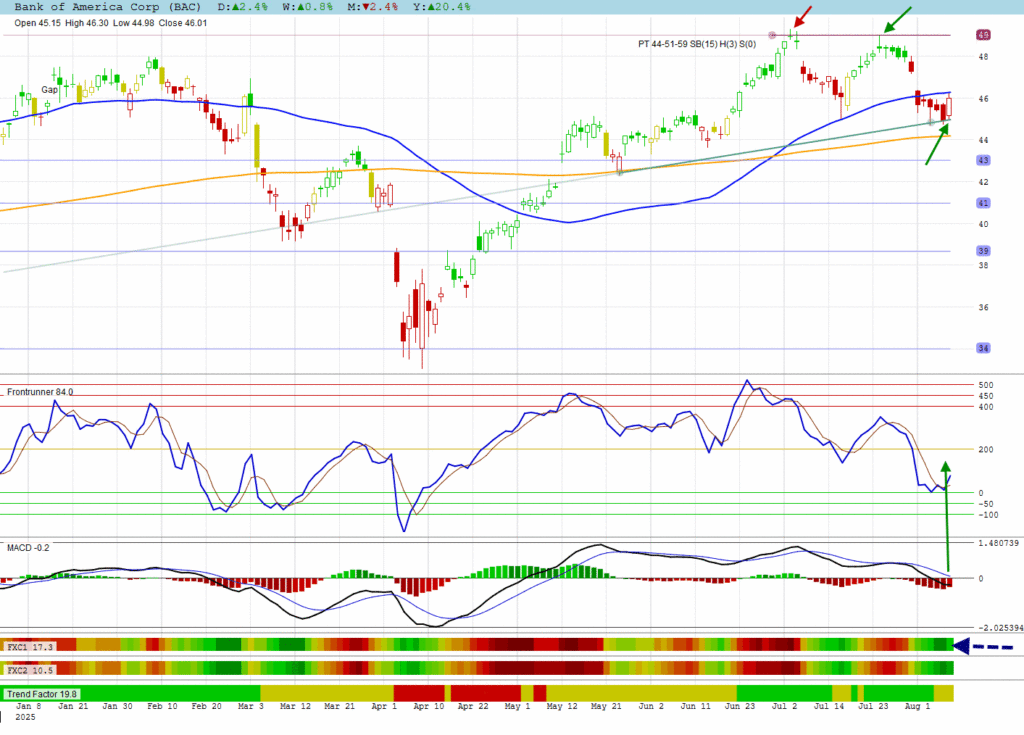Click the Feb 10 date label
The image size is (1024, 735).
[x=162, y=706]
